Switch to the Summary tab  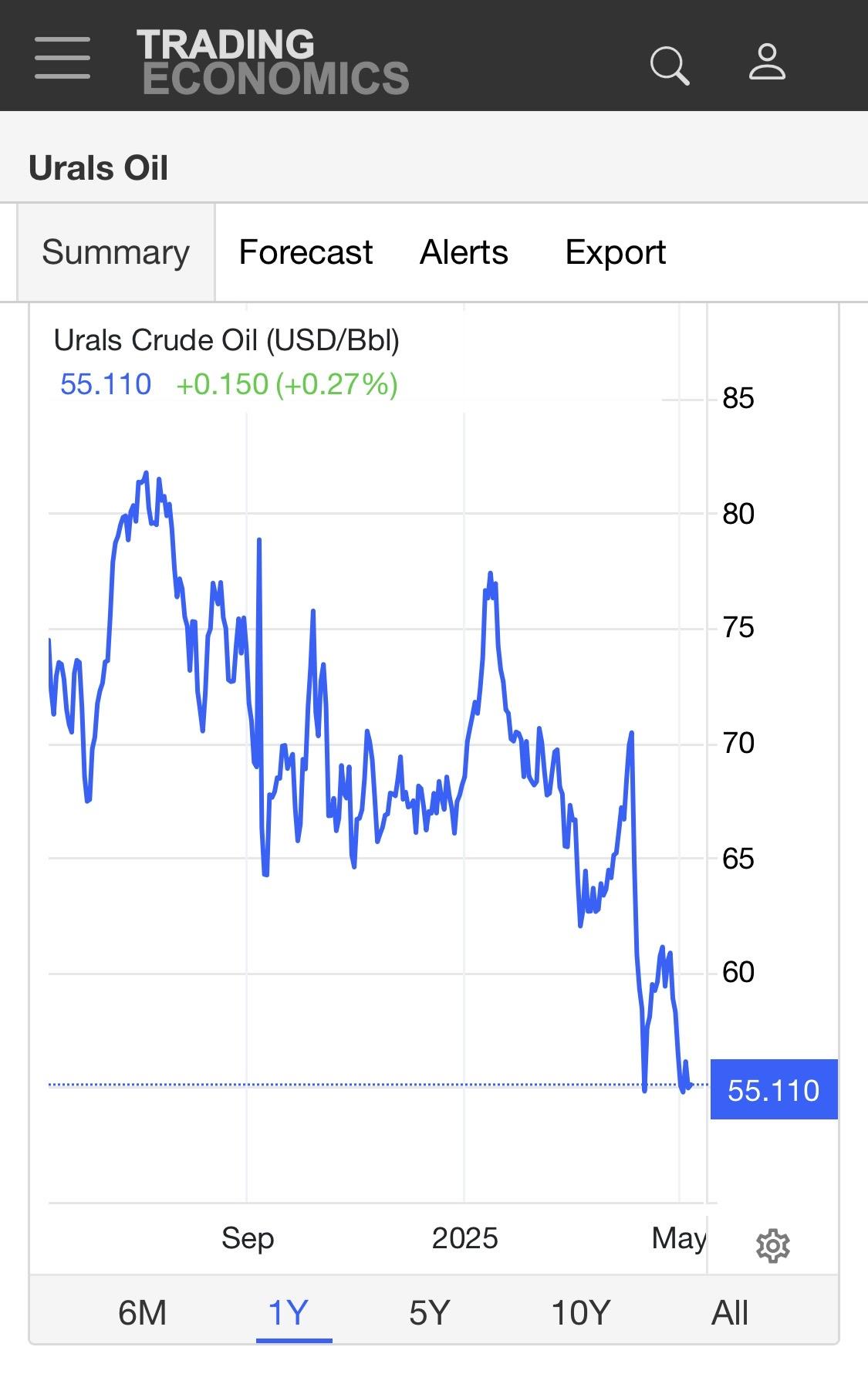coord(116,252)
